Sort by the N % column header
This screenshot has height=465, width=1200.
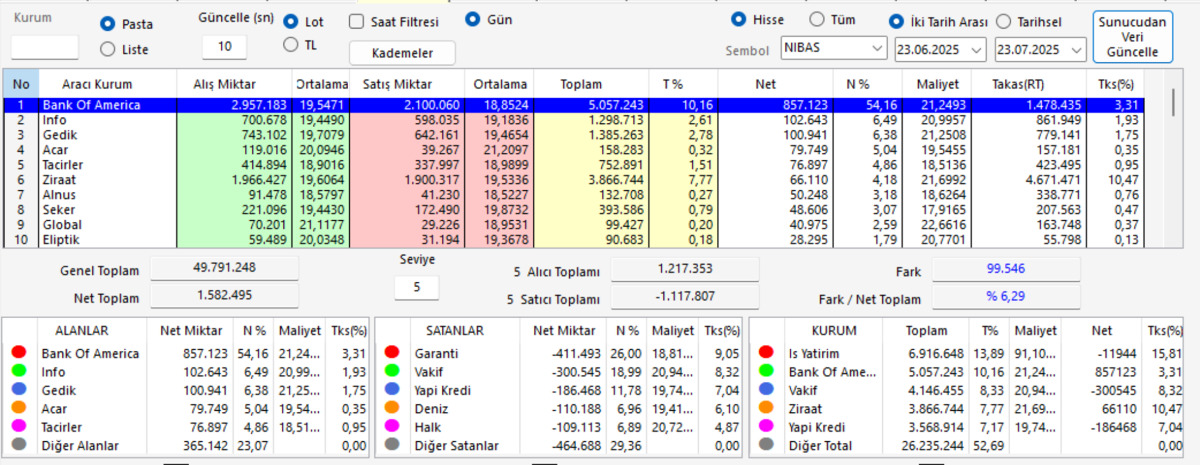tap(857, 84)
